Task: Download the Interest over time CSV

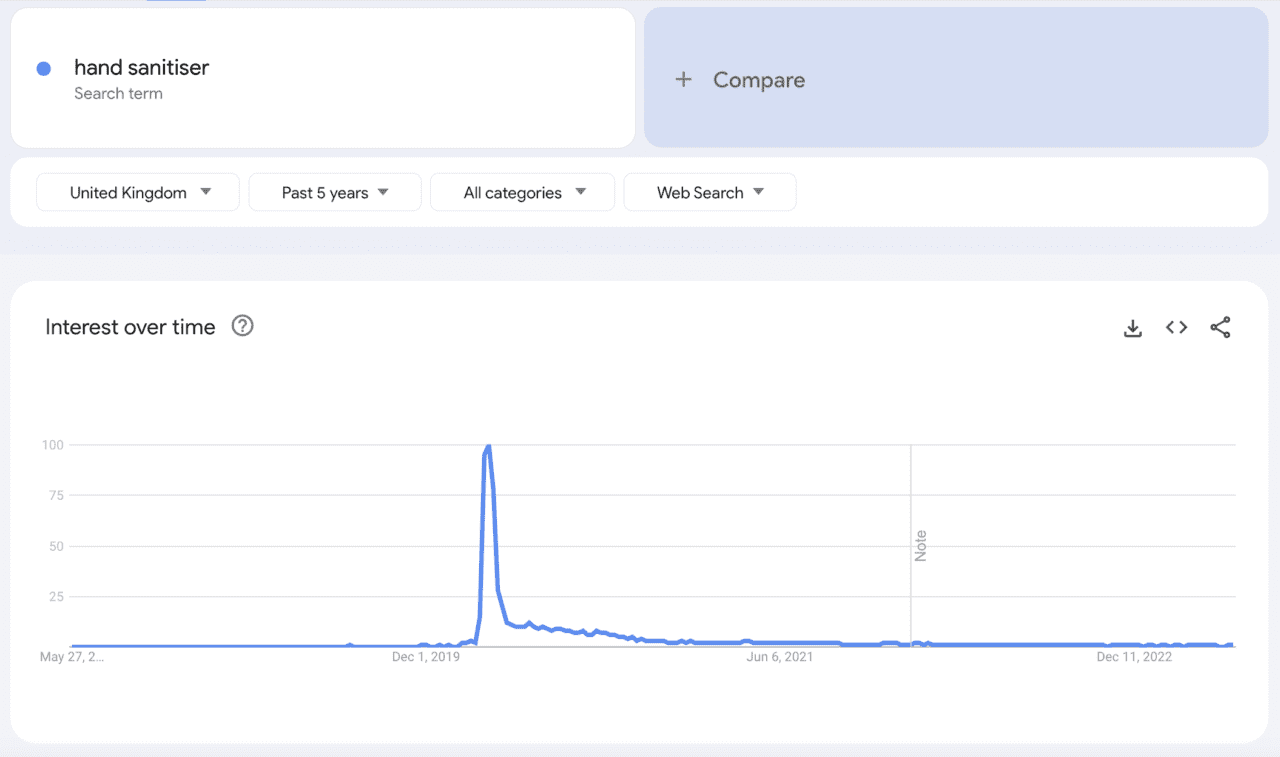Action: (x=1132, y=328)
